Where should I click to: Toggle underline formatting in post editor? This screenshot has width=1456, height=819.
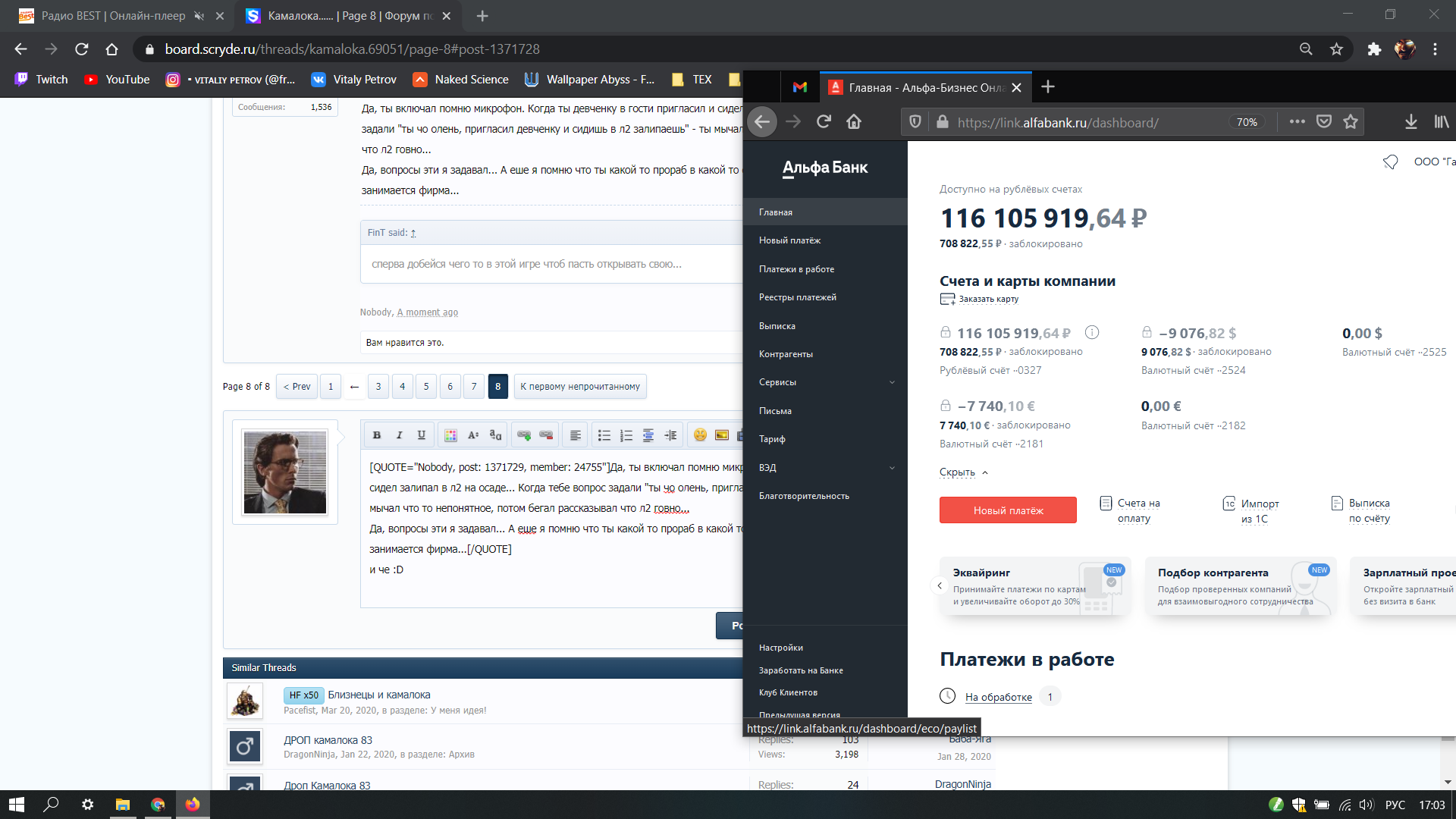pos(422,435)
